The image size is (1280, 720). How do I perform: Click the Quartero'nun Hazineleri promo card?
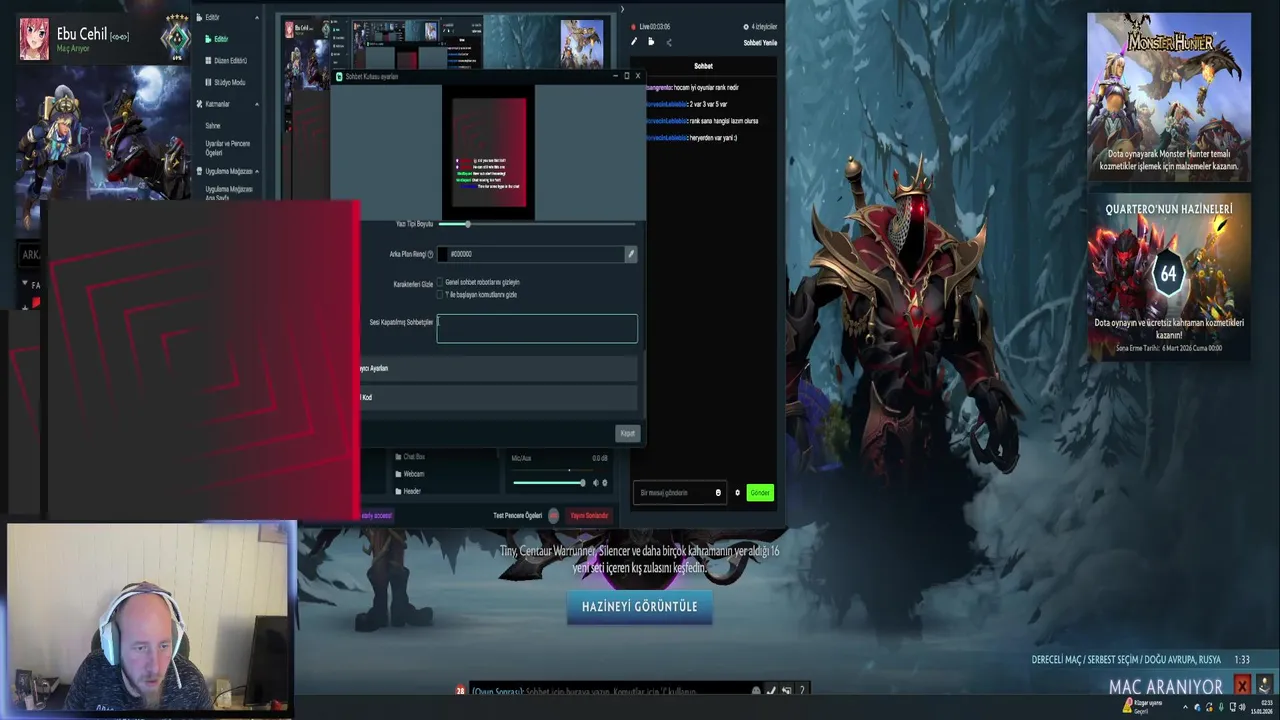1168,277
